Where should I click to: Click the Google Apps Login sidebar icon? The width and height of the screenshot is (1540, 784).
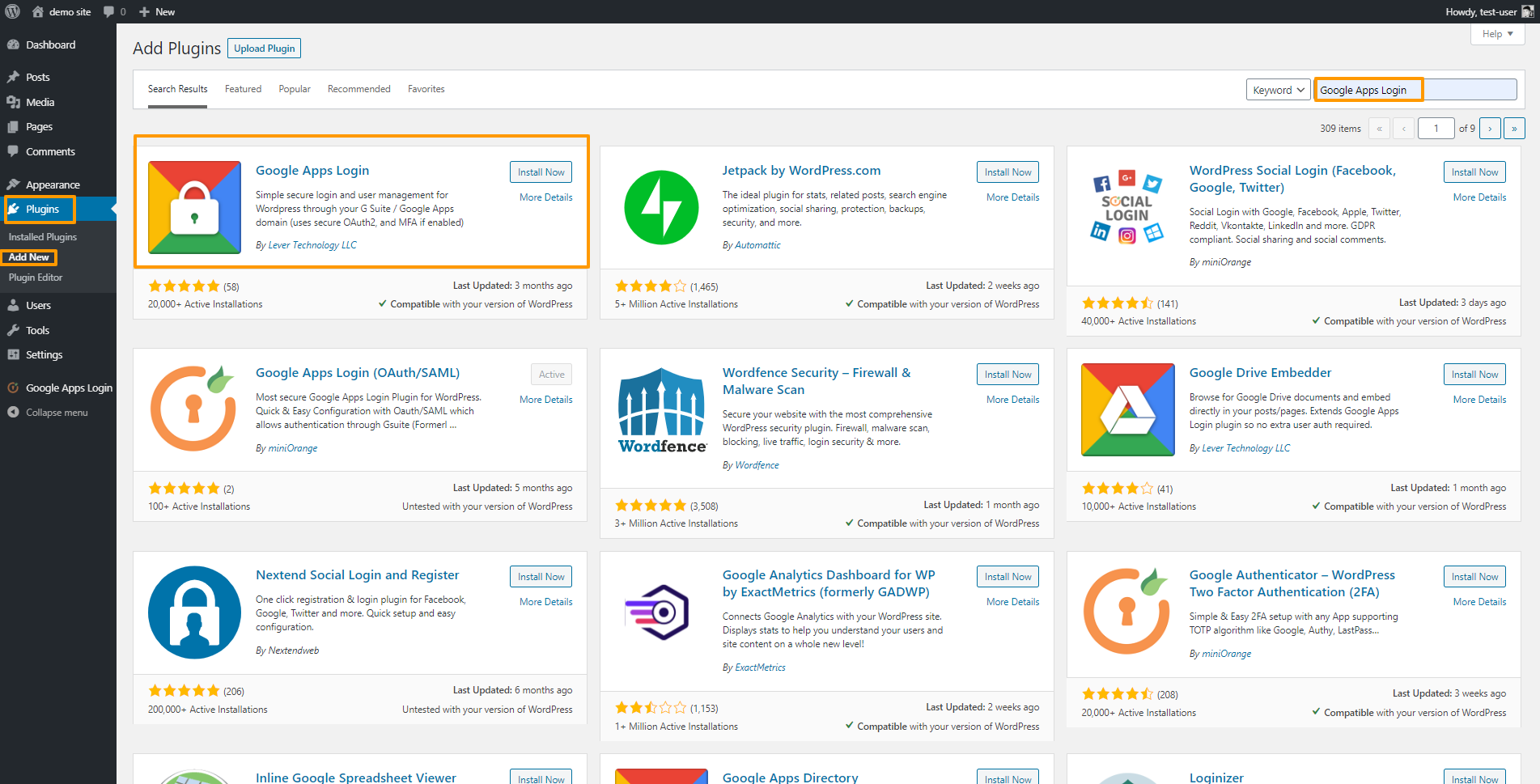point(13,388)
